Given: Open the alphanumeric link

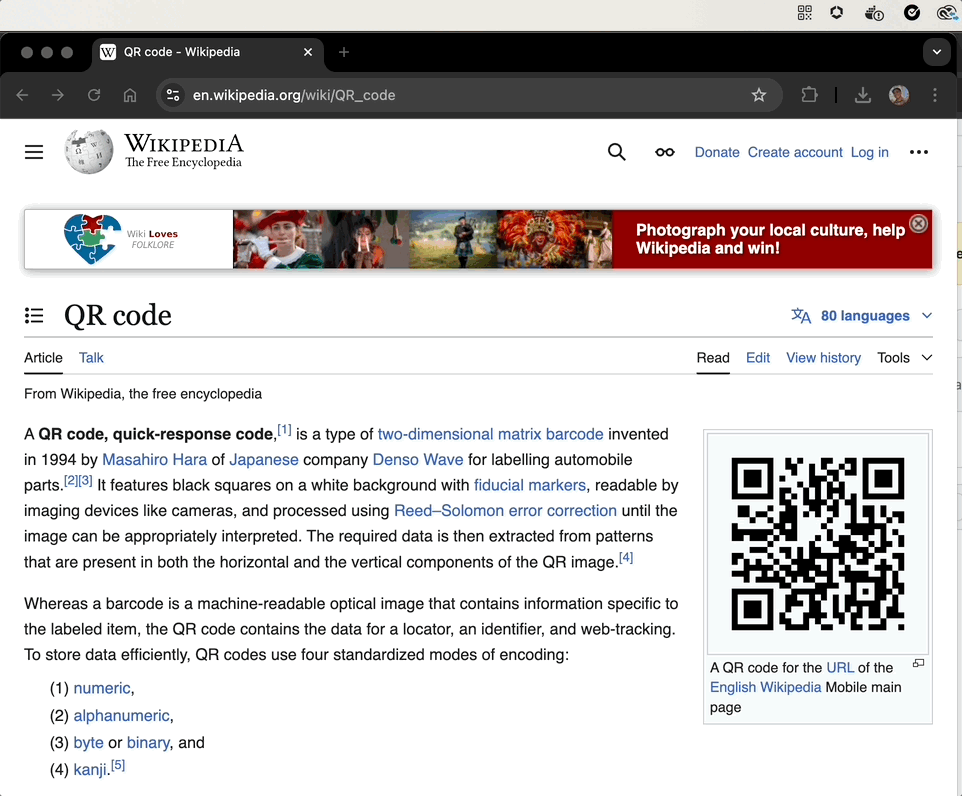Looking at the screenshot, I should pos(121,716).
